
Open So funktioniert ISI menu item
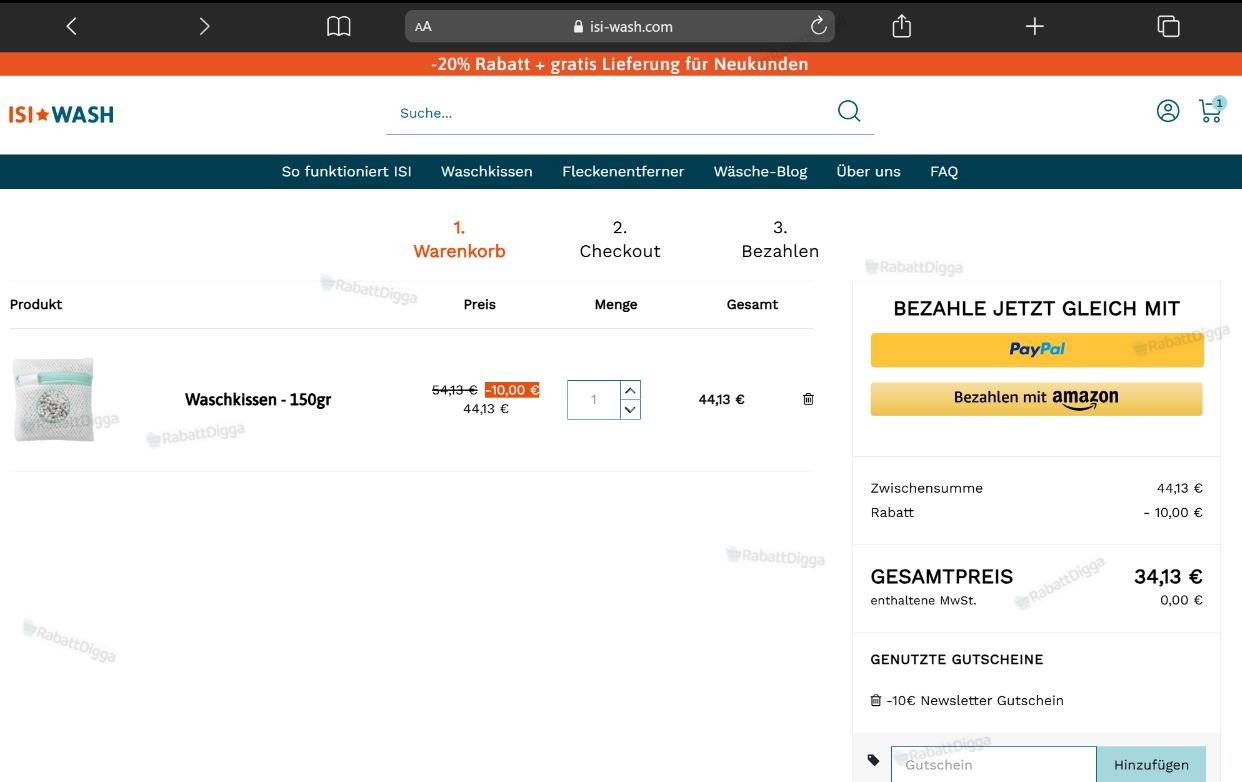(346, 171)
